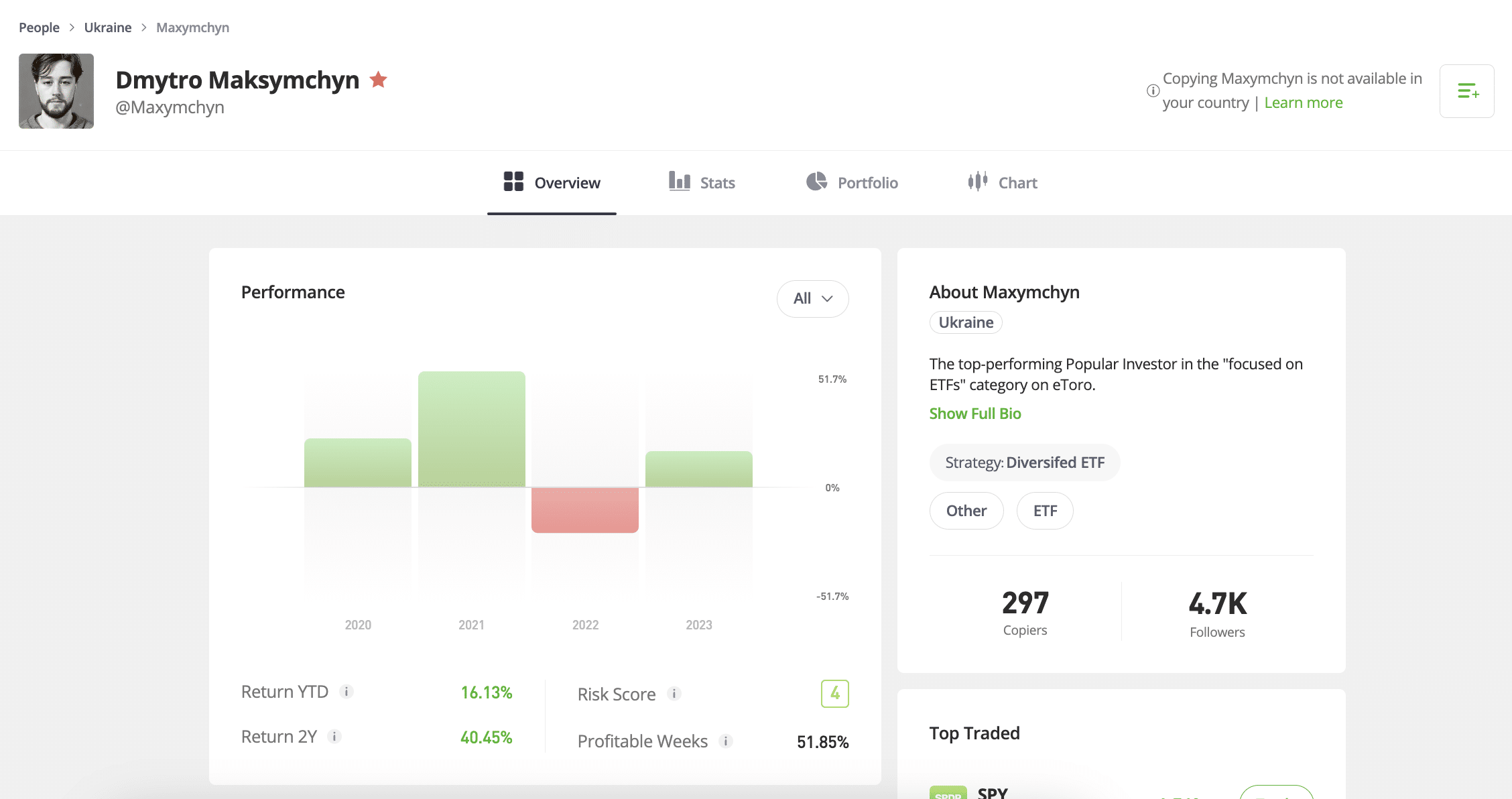
Task: Click the 2020 performance bar
Action: (358, 463)
